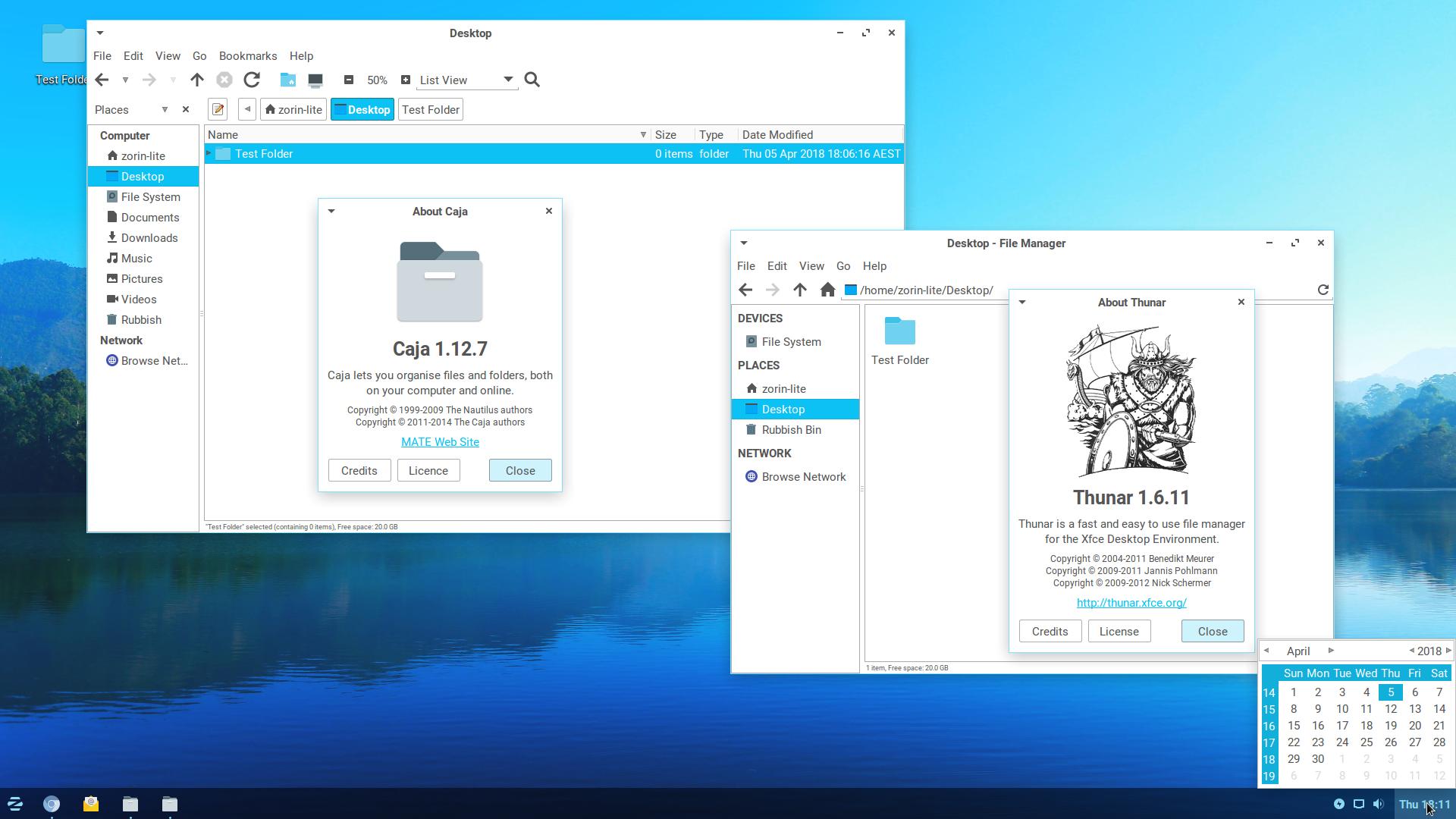
Task: Open the List View dropdown
Action: (466, 80)
